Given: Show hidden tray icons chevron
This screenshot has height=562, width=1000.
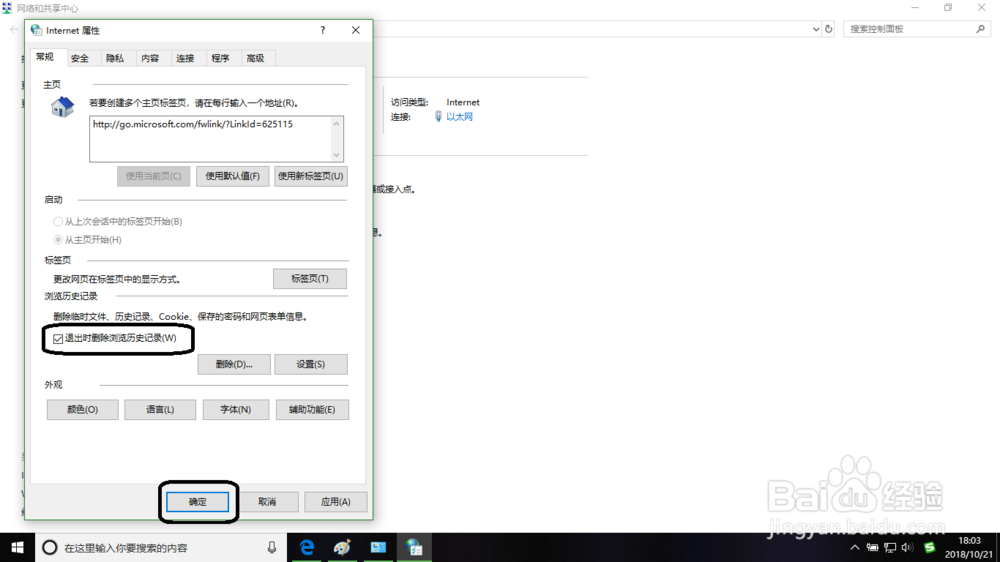Looking at the screenshot, I should (855, 547).
